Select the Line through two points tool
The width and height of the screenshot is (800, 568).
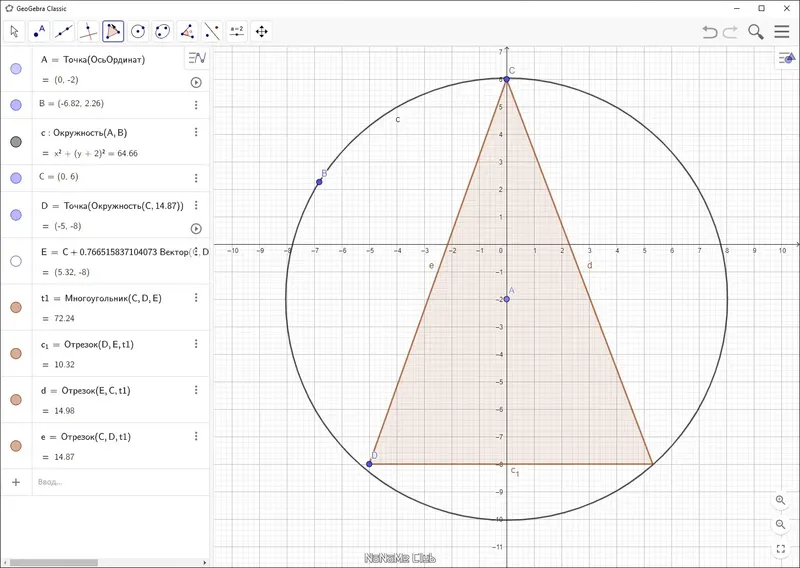(x=64, y=32)
